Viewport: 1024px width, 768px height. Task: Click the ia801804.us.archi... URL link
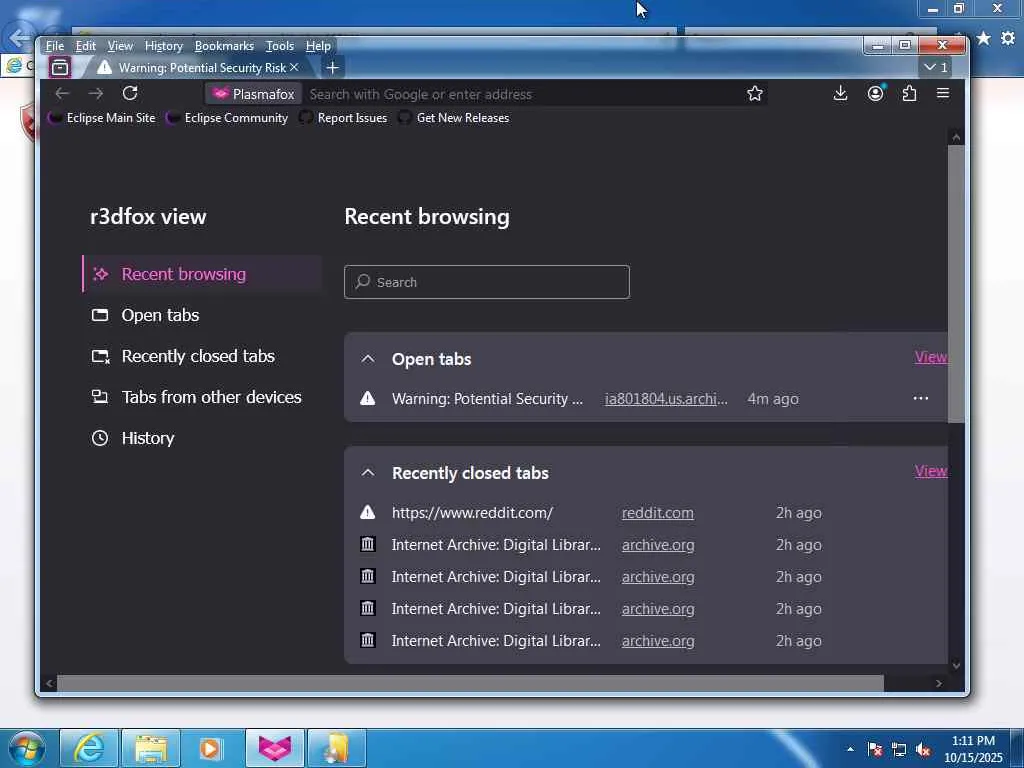point(666,398)
